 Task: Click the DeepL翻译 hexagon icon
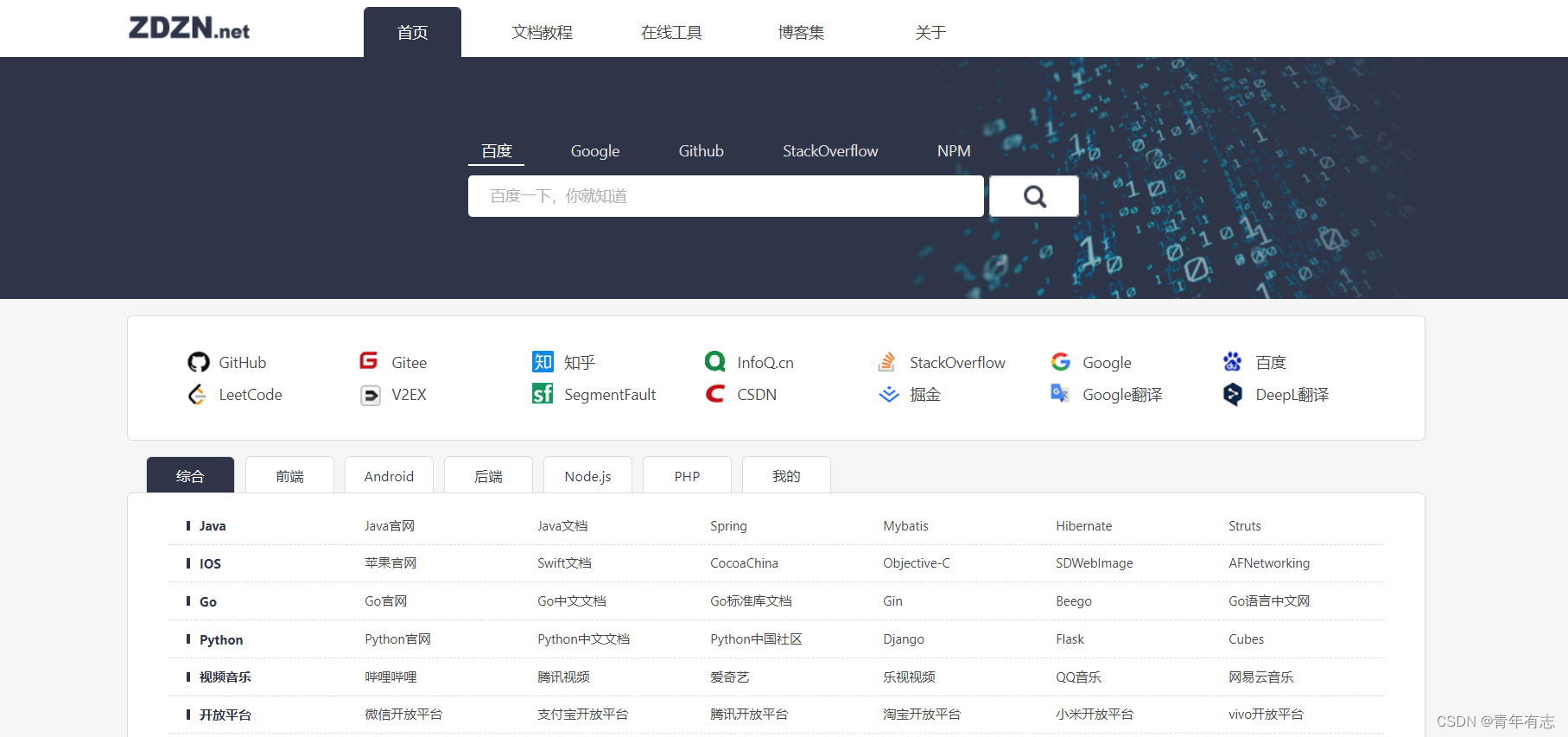[1233, 395]
